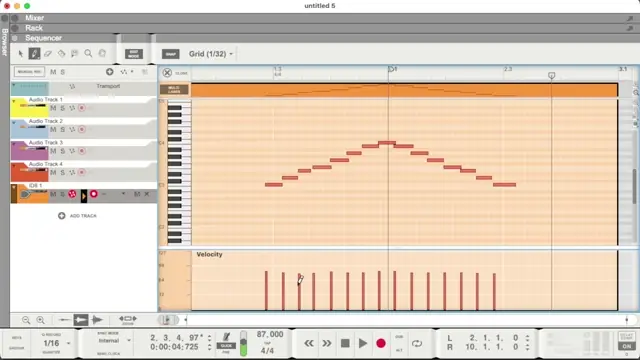Viewport: 640px width, 360px height.
Task: Mute Audio Track 1
Action: 53,108
